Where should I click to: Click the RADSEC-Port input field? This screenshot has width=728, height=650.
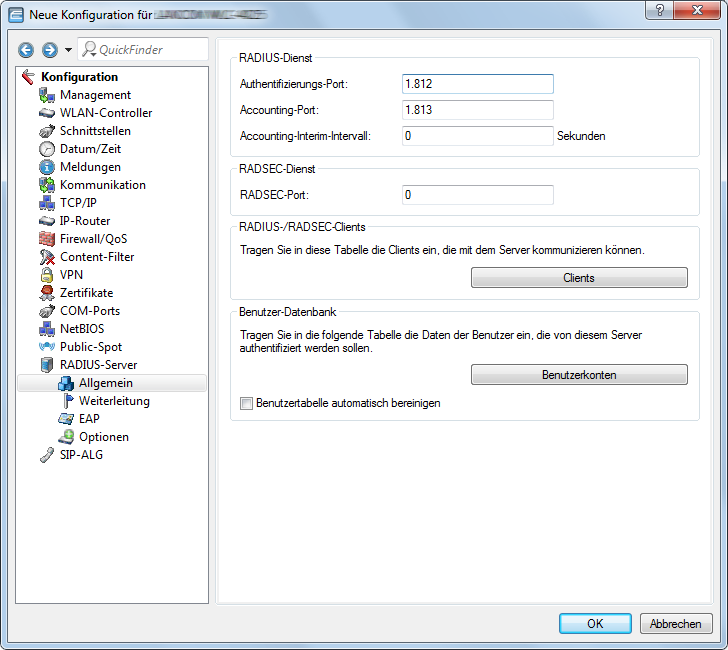477,195
